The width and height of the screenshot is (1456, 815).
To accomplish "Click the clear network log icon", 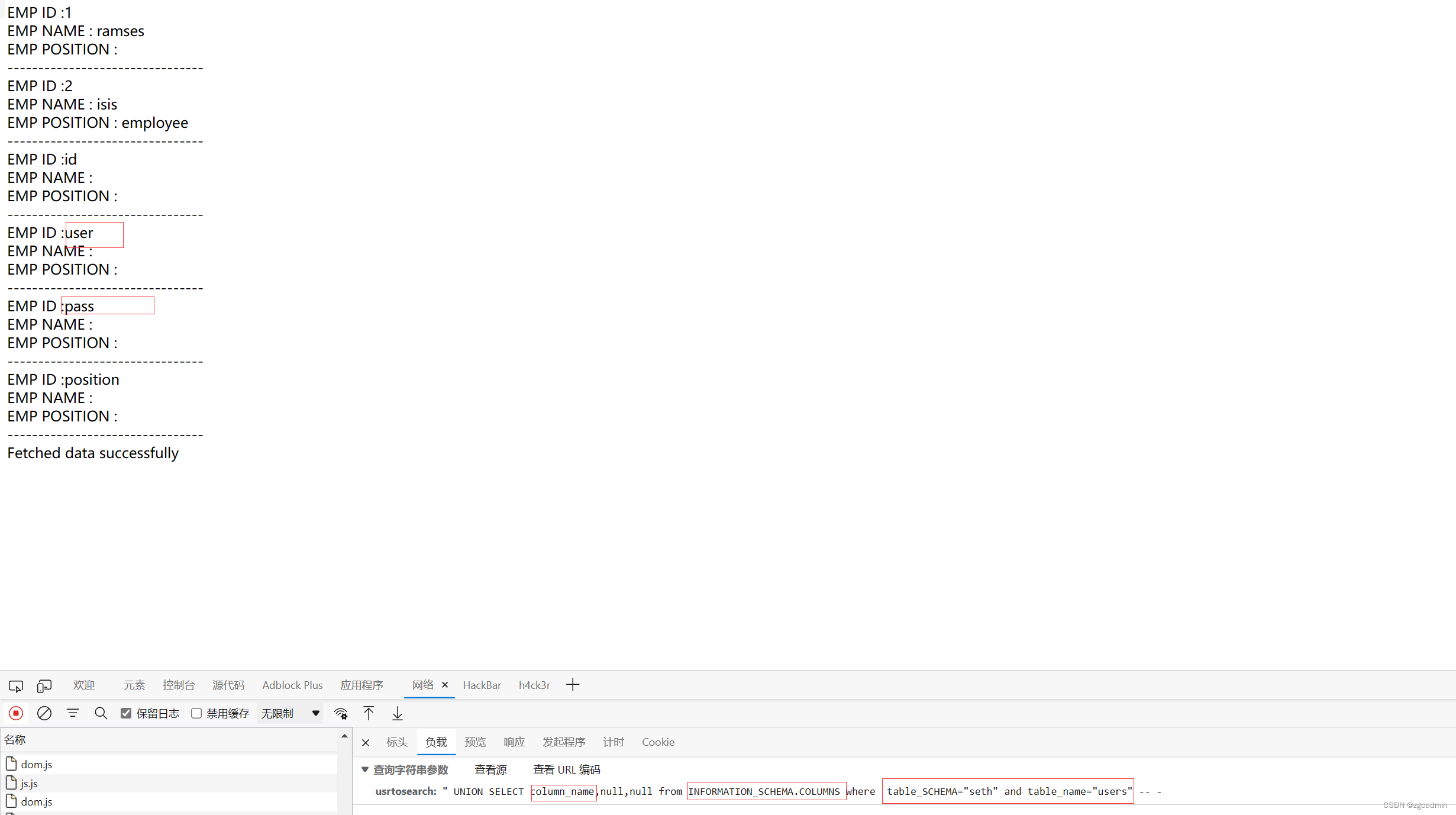I will coord(44,713).
